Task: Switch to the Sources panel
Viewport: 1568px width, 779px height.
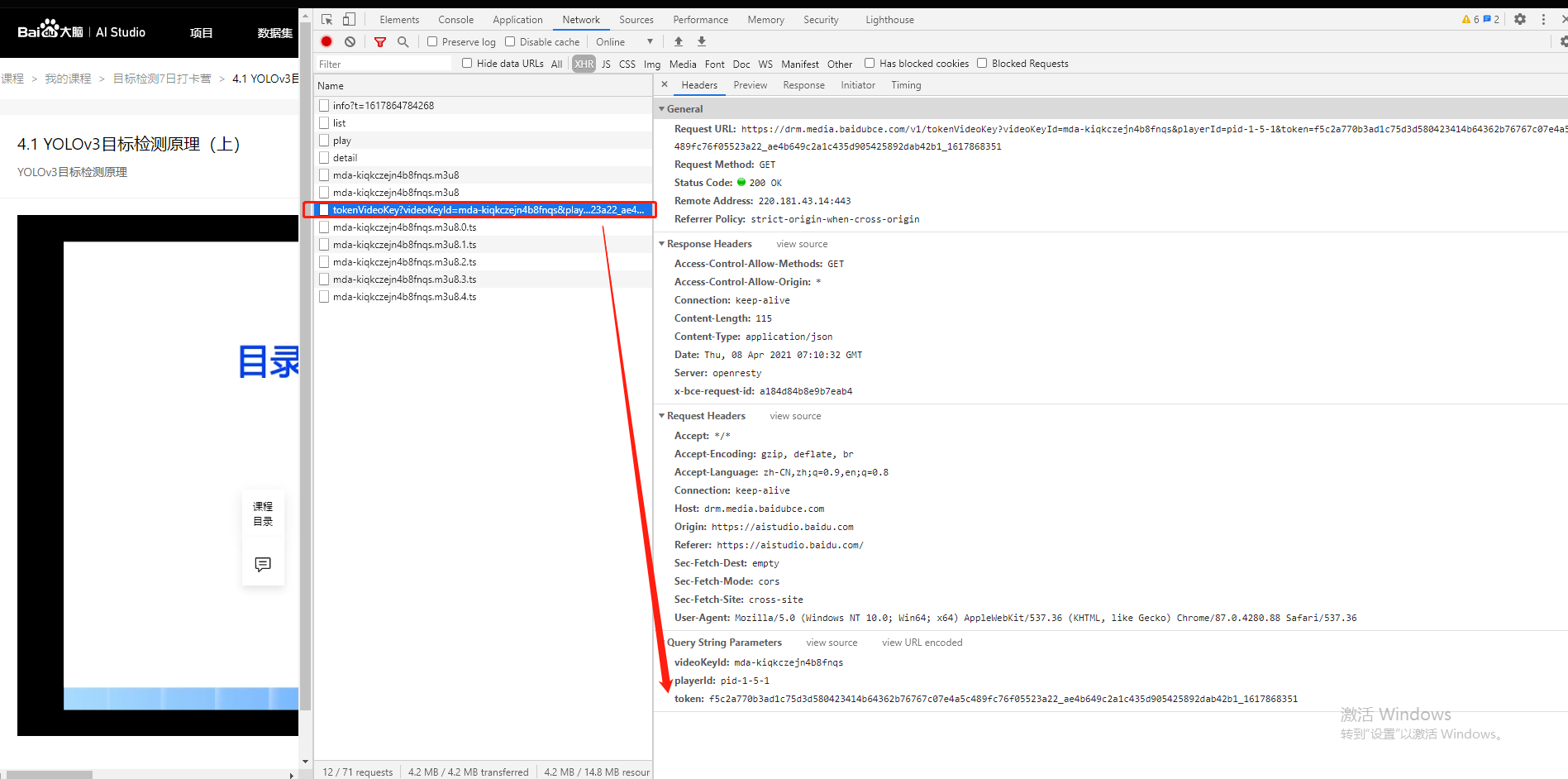Action: click(x=636, y=19)
